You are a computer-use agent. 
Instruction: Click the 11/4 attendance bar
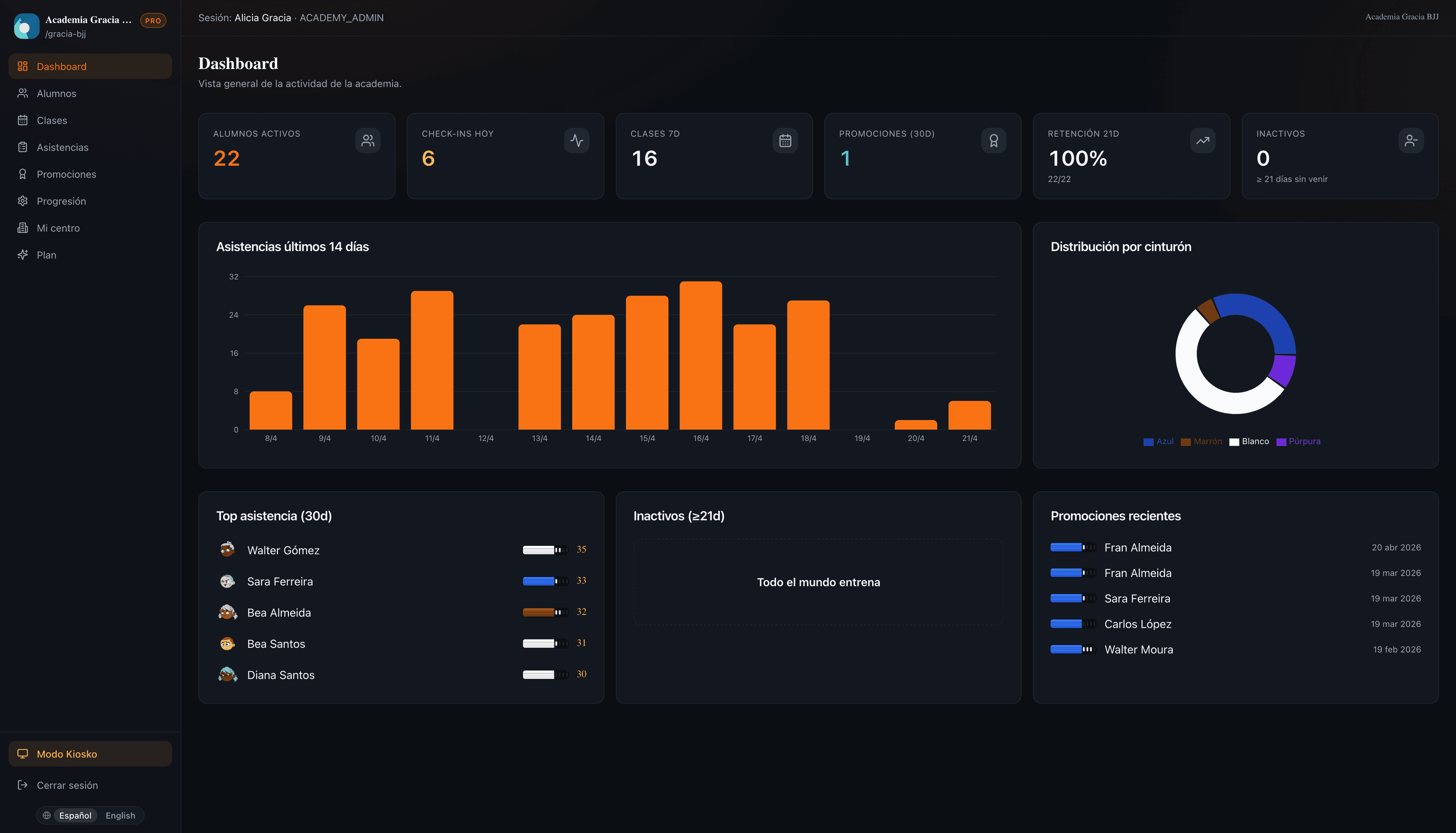pyautogui.click(x=432, y=360)
